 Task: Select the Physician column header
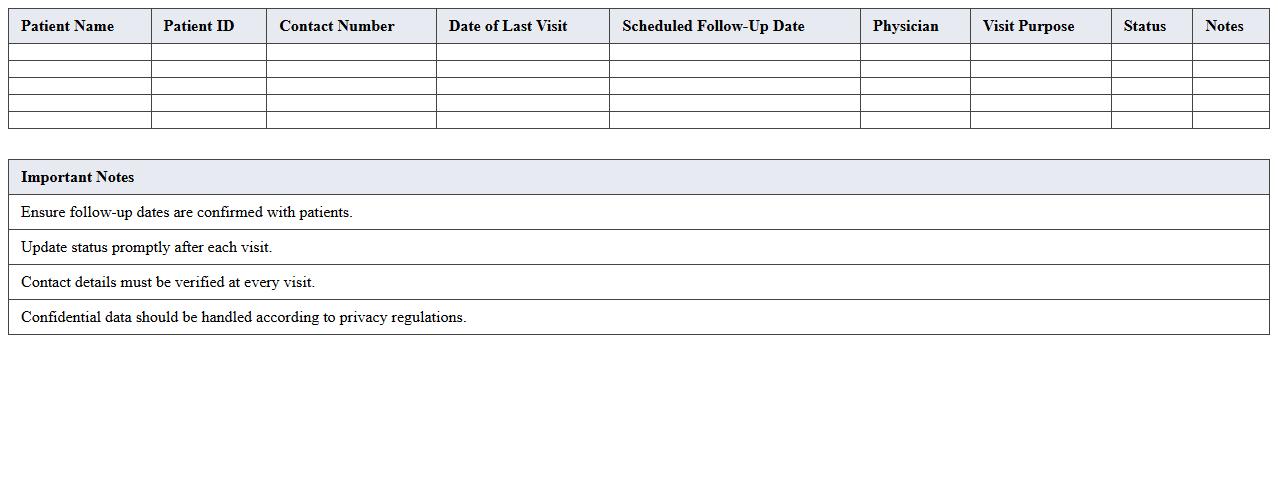coord(905,26)
